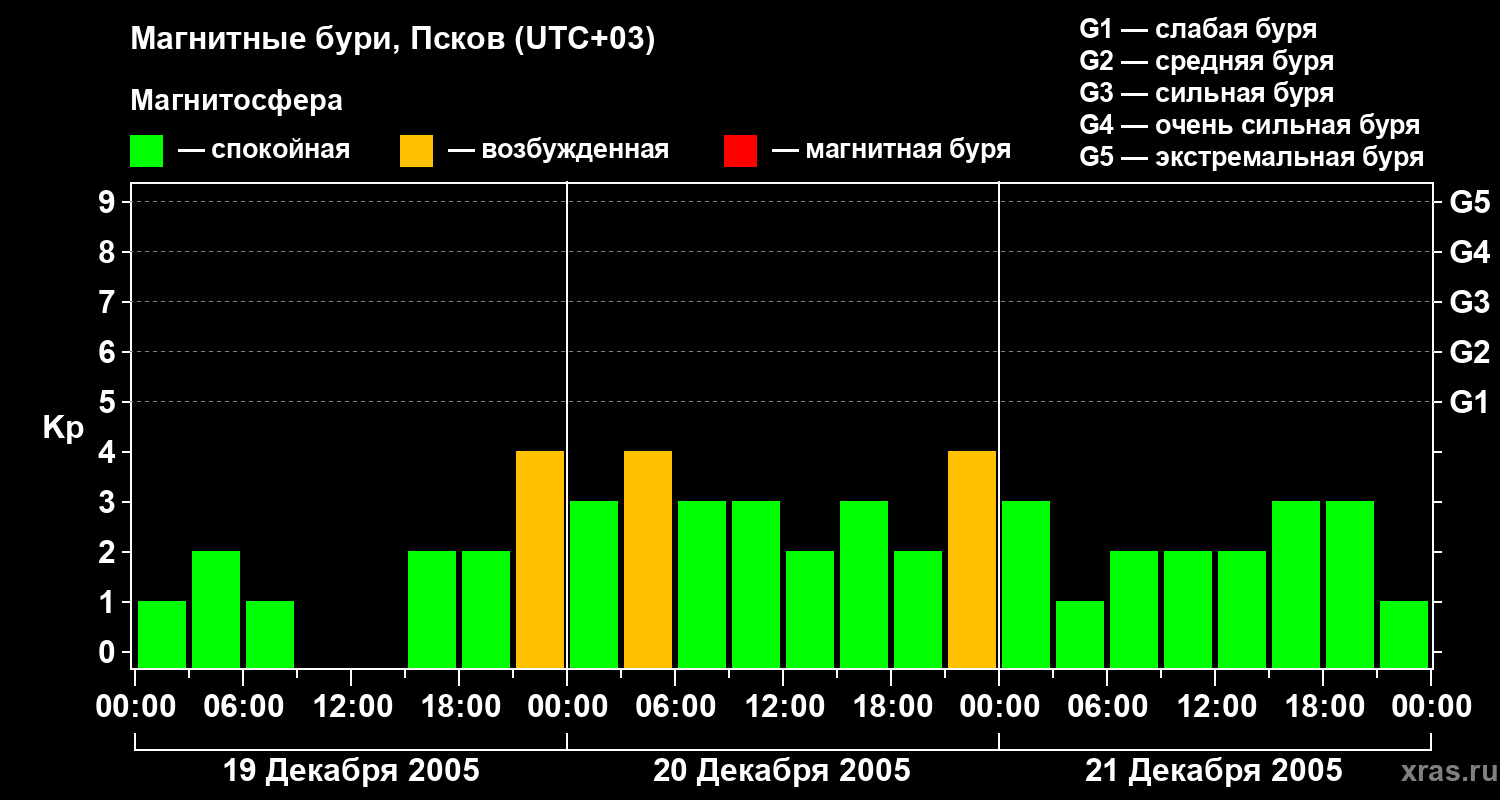Click the 06:00–09:00 green bar on 20 December
This screenshot has height=800, width=1500.
tap(702, 584)
